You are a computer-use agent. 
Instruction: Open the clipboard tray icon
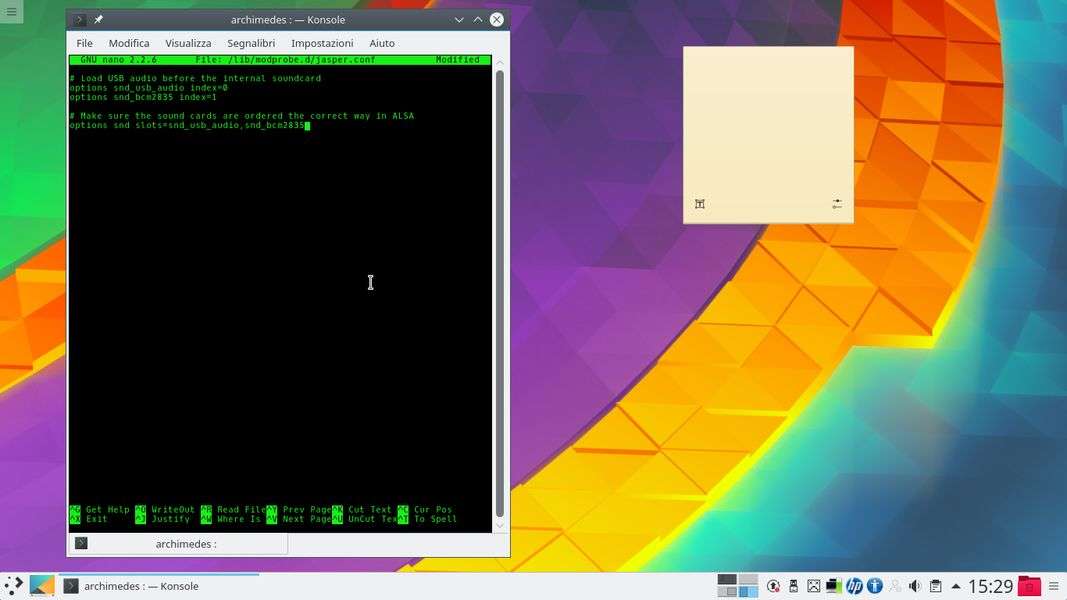[935, 586]
